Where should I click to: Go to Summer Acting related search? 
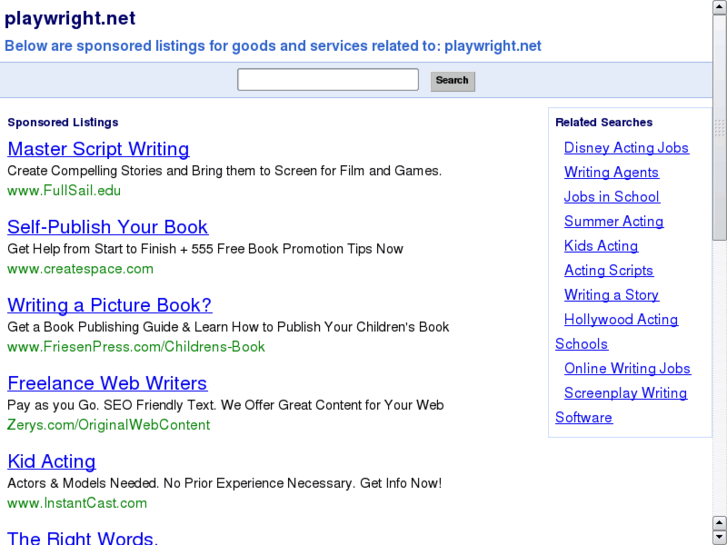coord(613,221)
